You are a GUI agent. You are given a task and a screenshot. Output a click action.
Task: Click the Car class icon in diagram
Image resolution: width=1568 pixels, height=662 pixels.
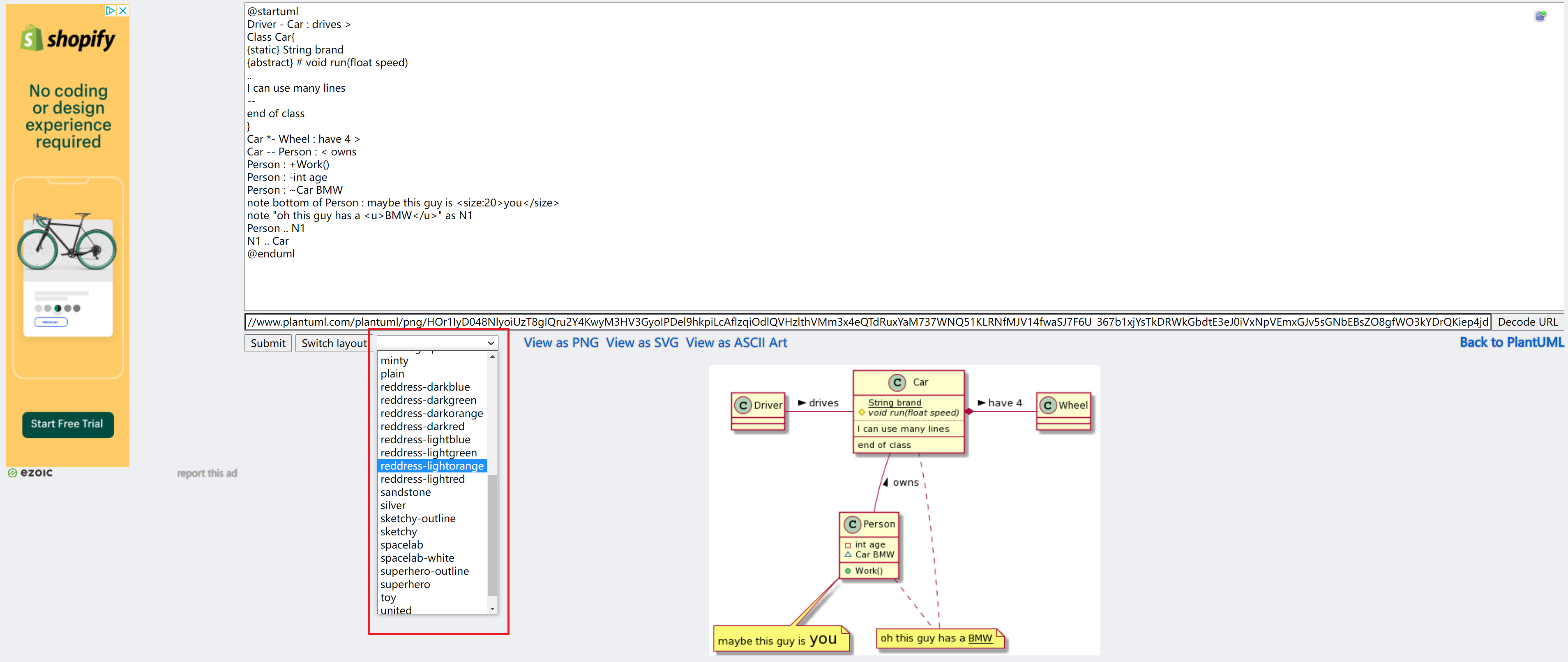click(897, 382)
